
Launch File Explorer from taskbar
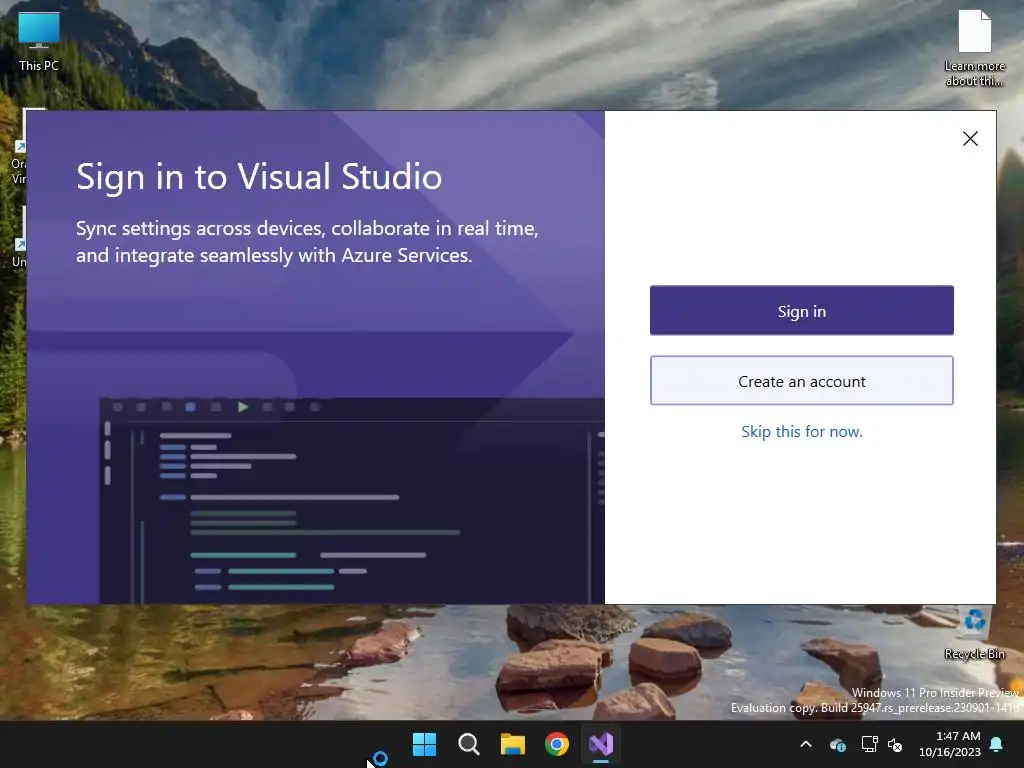513,744
